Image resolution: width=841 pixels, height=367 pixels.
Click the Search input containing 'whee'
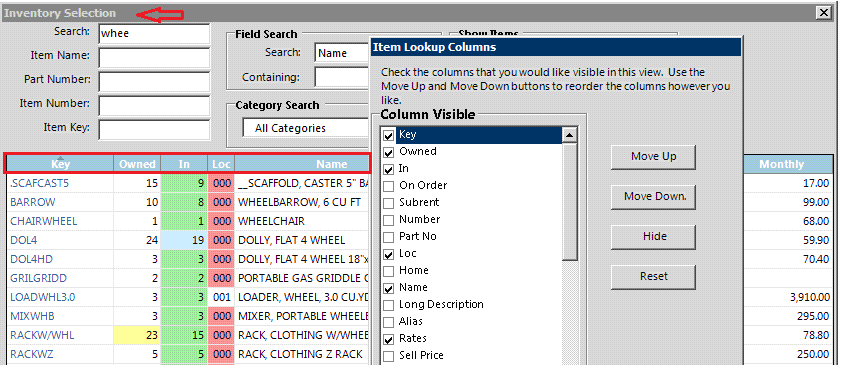pos(154,33)
